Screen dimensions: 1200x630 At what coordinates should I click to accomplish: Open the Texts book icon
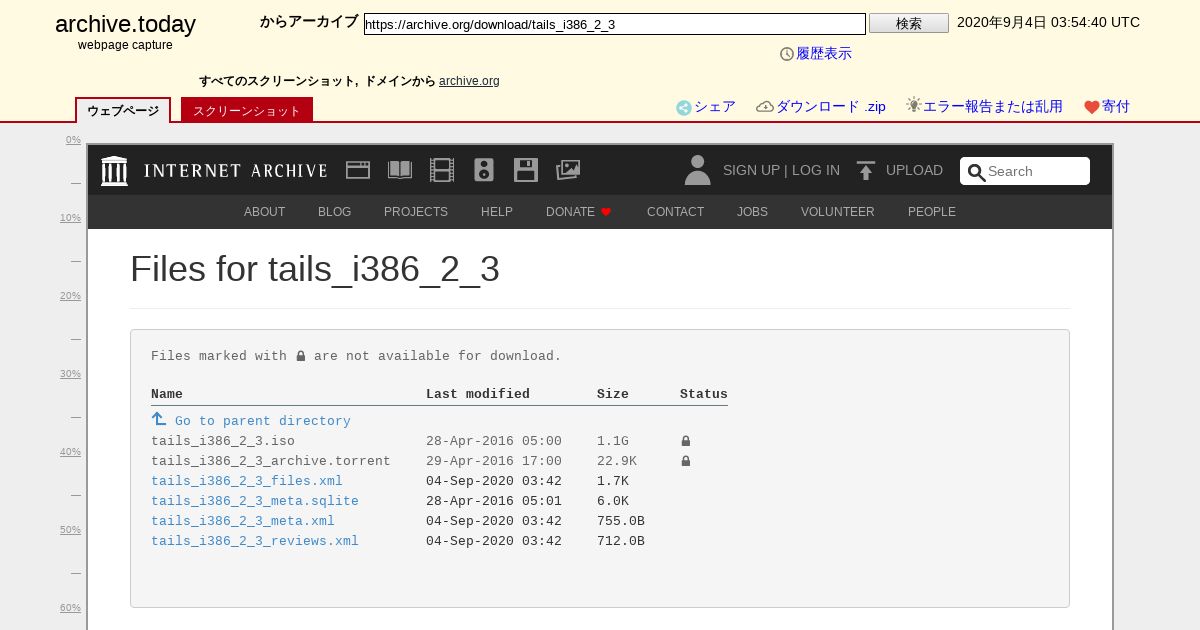click(400, 170)
